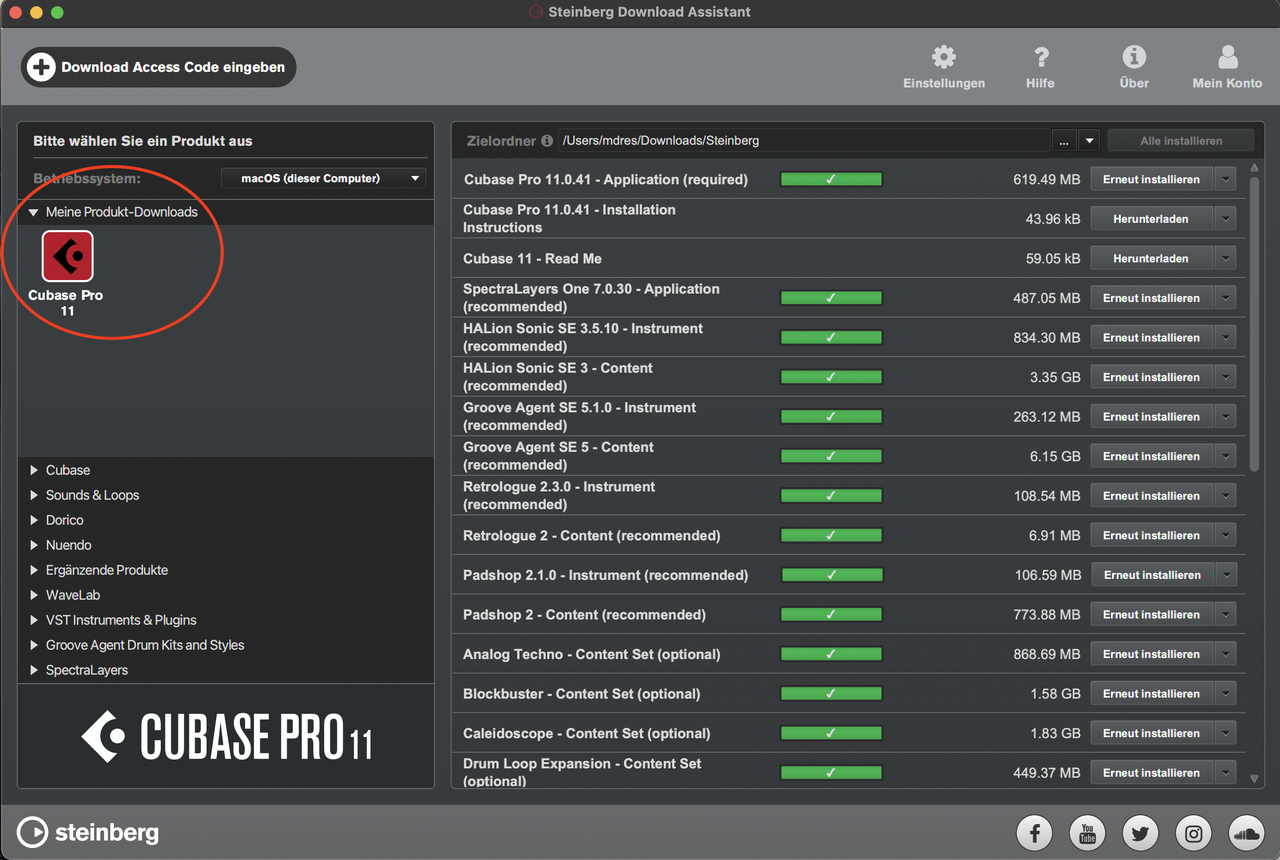
Task: Expand the Cubase category
Action: pos(34,470)
